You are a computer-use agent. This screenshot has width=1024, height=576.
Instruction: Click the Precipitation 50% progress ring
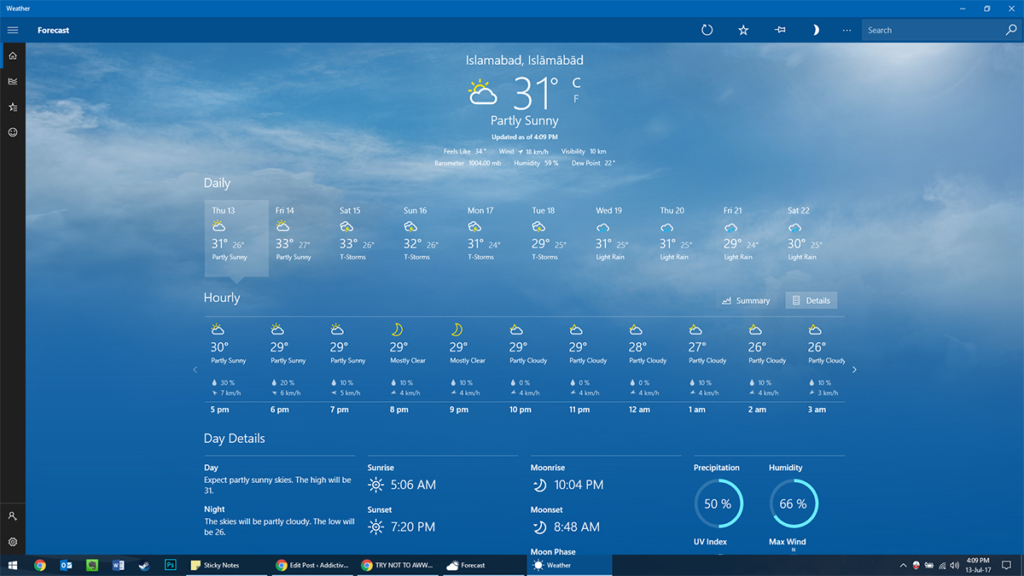click(718, 505)
